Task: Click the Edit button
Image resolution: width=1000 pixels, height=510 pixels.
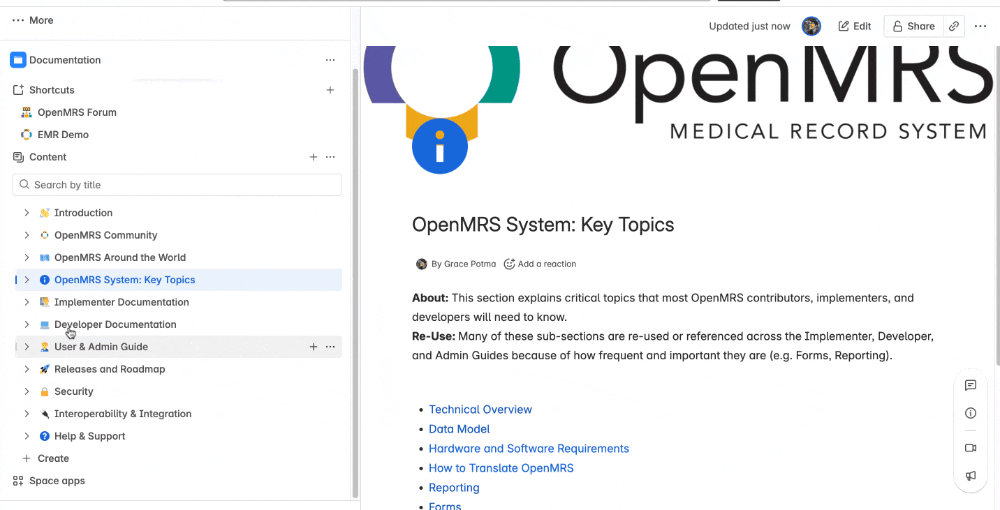Action: (x=855, y=26)
